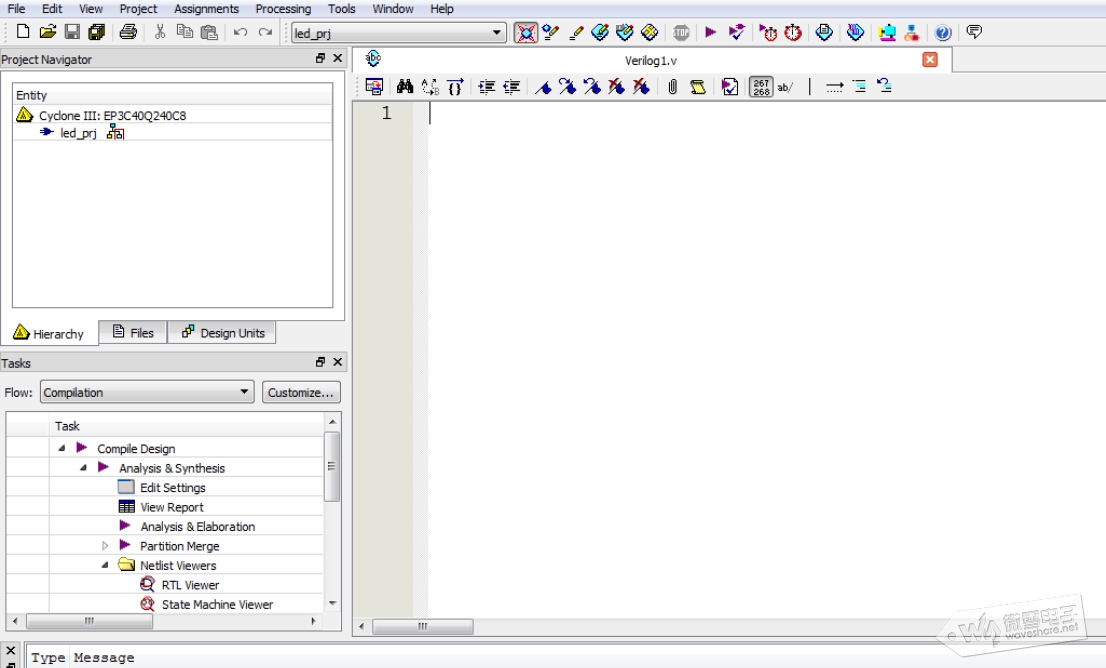This screenshot has height=668, width=1106.
Task: Open the TimeQuest Timing Analyzer clock icon
Action: coord(793,33)
